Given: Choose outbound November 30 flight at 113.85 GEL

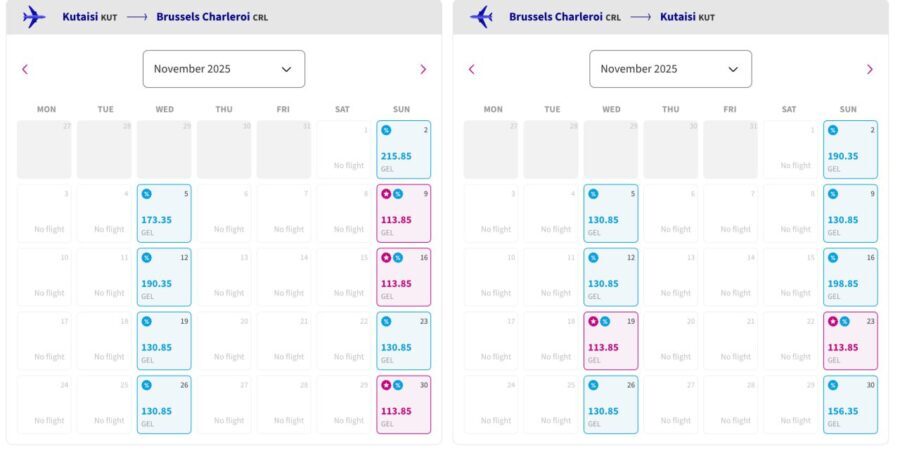Looking at the screenshot, I should click(x=404, y=405).
